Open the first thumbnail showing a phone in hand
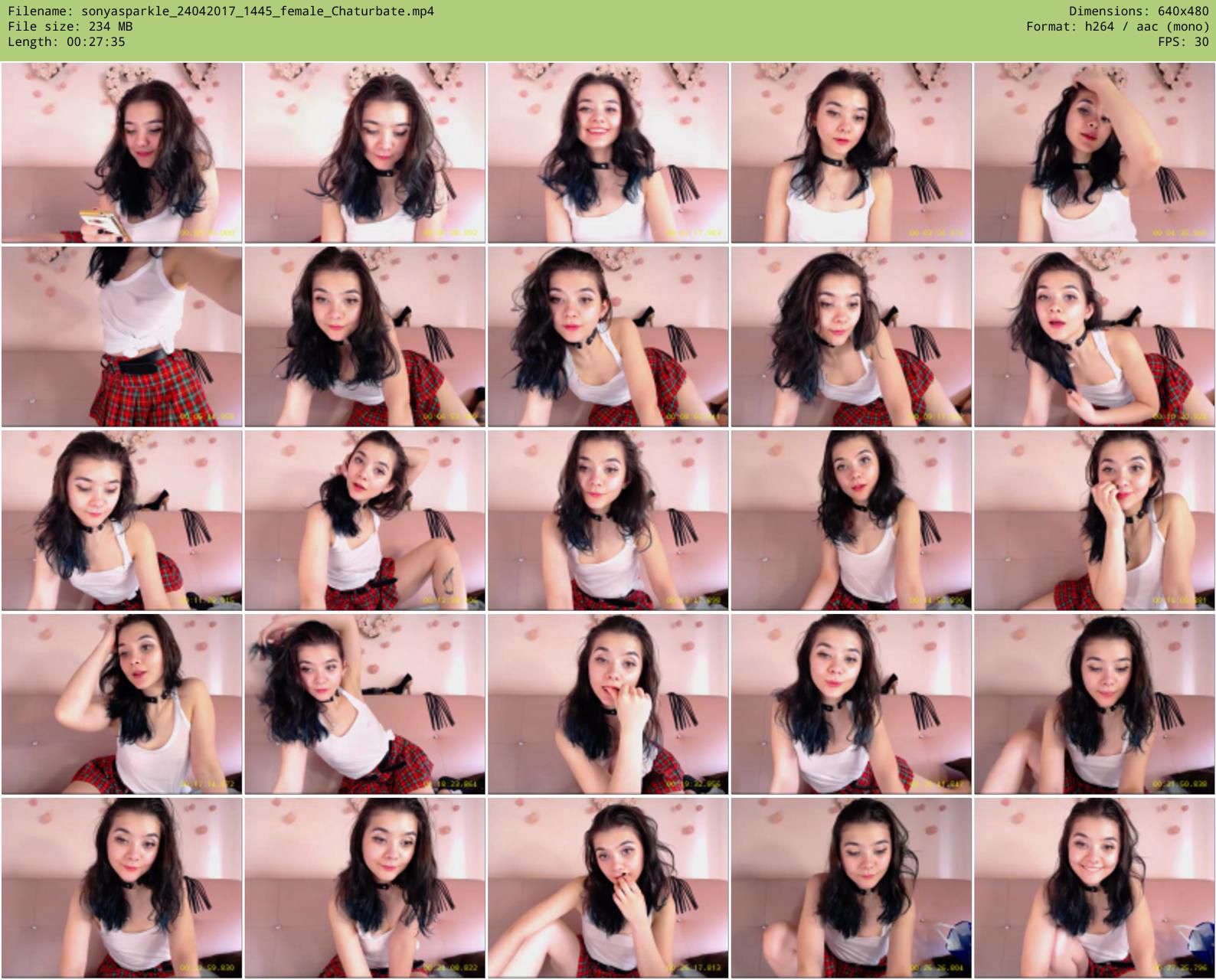The height and width of the screenshot is (980, 1216). click(122, 153)
